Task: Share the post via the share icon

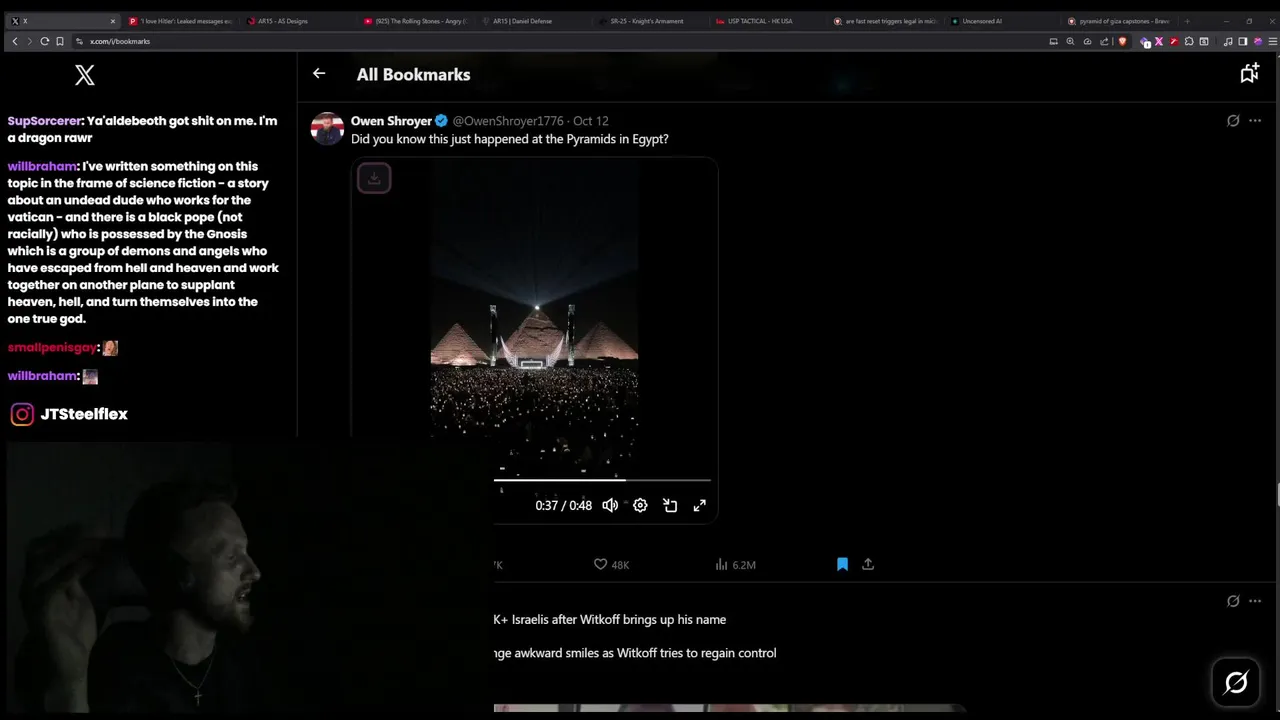Action: 868,564
